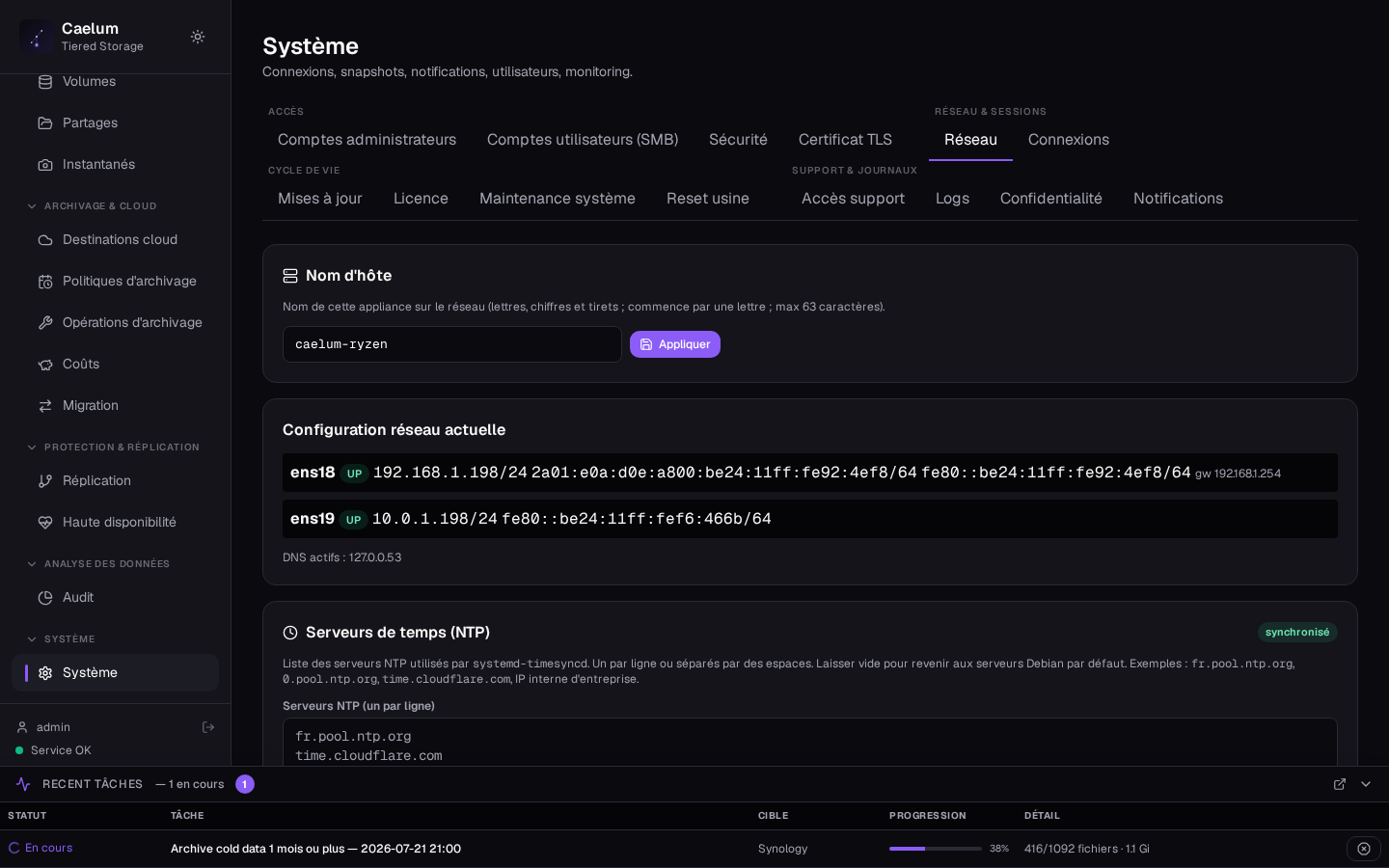Open Haute disponibilité page

[115, 523]
